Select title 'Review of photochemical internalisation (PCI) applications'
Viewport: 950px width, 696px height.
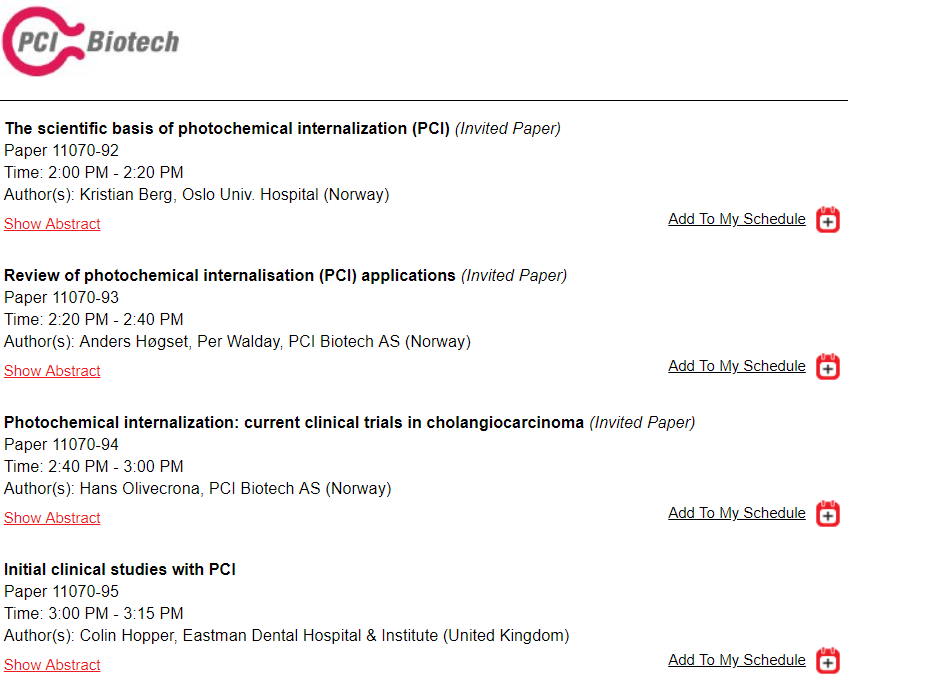click(x=230, y=276)
